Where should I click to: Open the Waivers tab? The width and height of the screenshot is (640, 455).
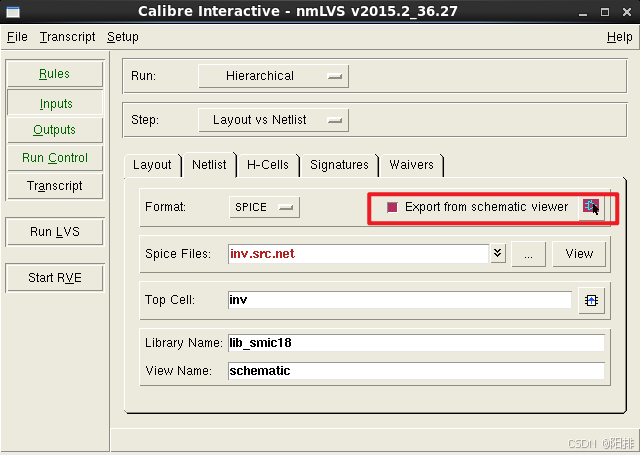click(x=411, y=165)
